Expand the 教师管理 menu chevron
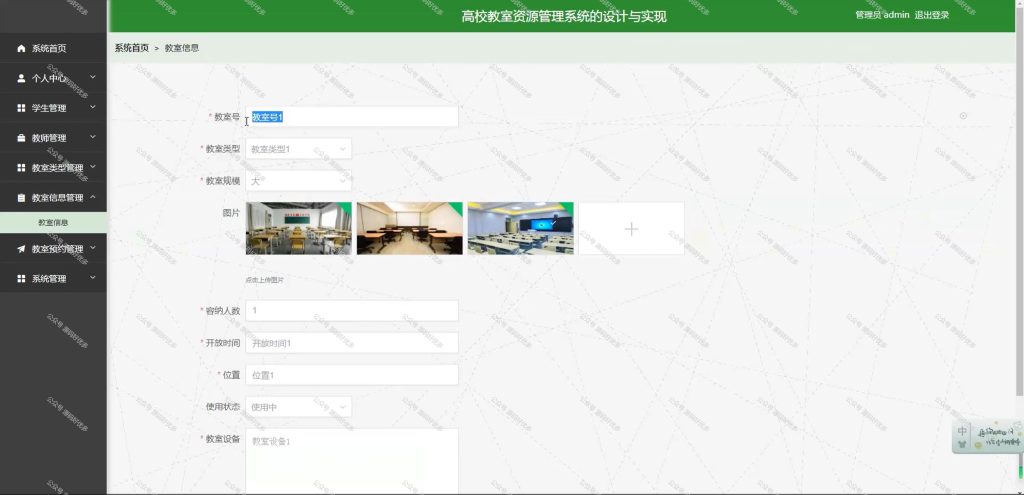Viewport: 1024px width, 495px height. pyautogui.click(x=93, y=137)
